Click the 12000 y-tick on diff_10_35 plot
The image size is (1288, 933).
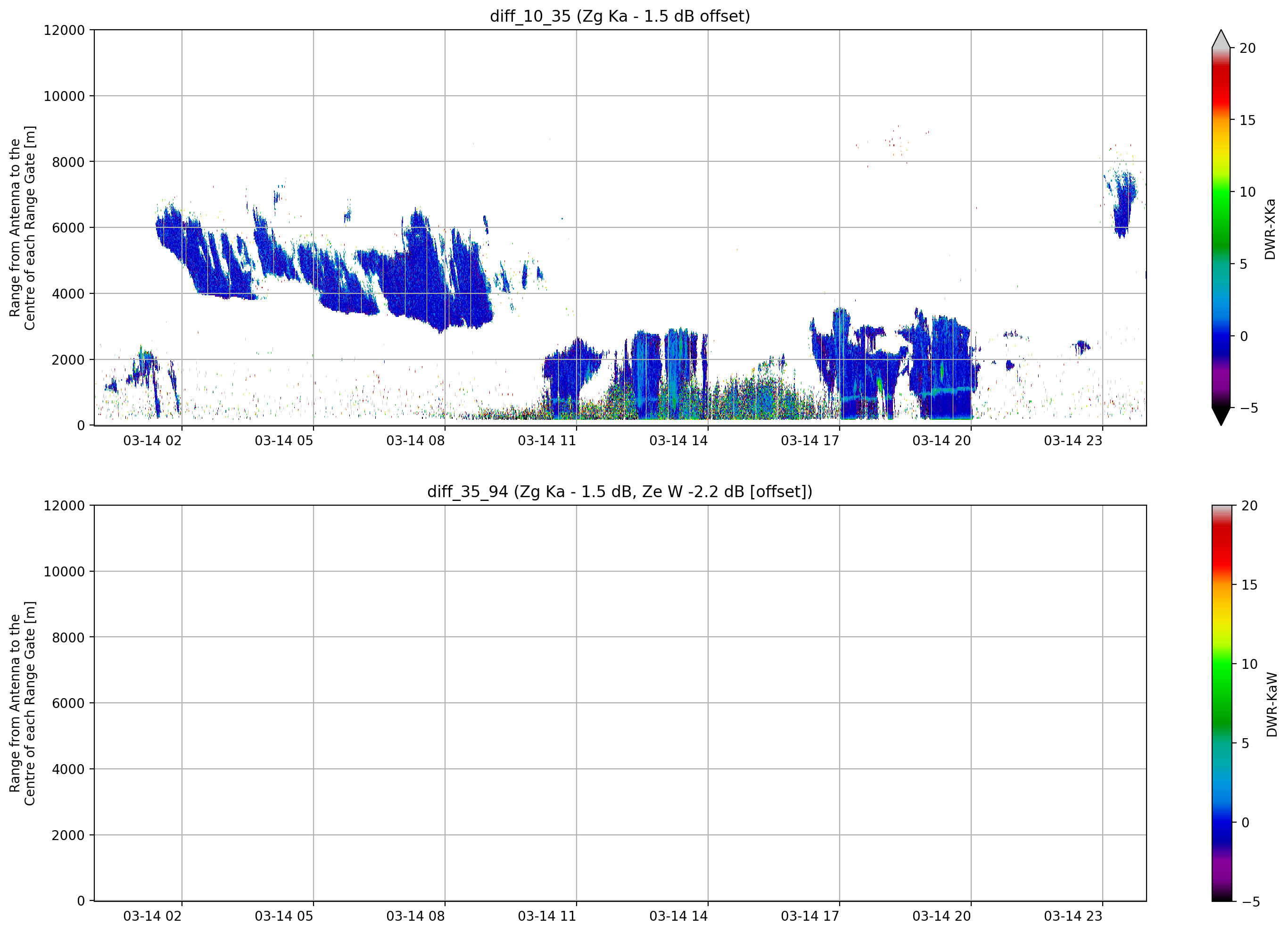pyautogui.click(x=64, y=30)
